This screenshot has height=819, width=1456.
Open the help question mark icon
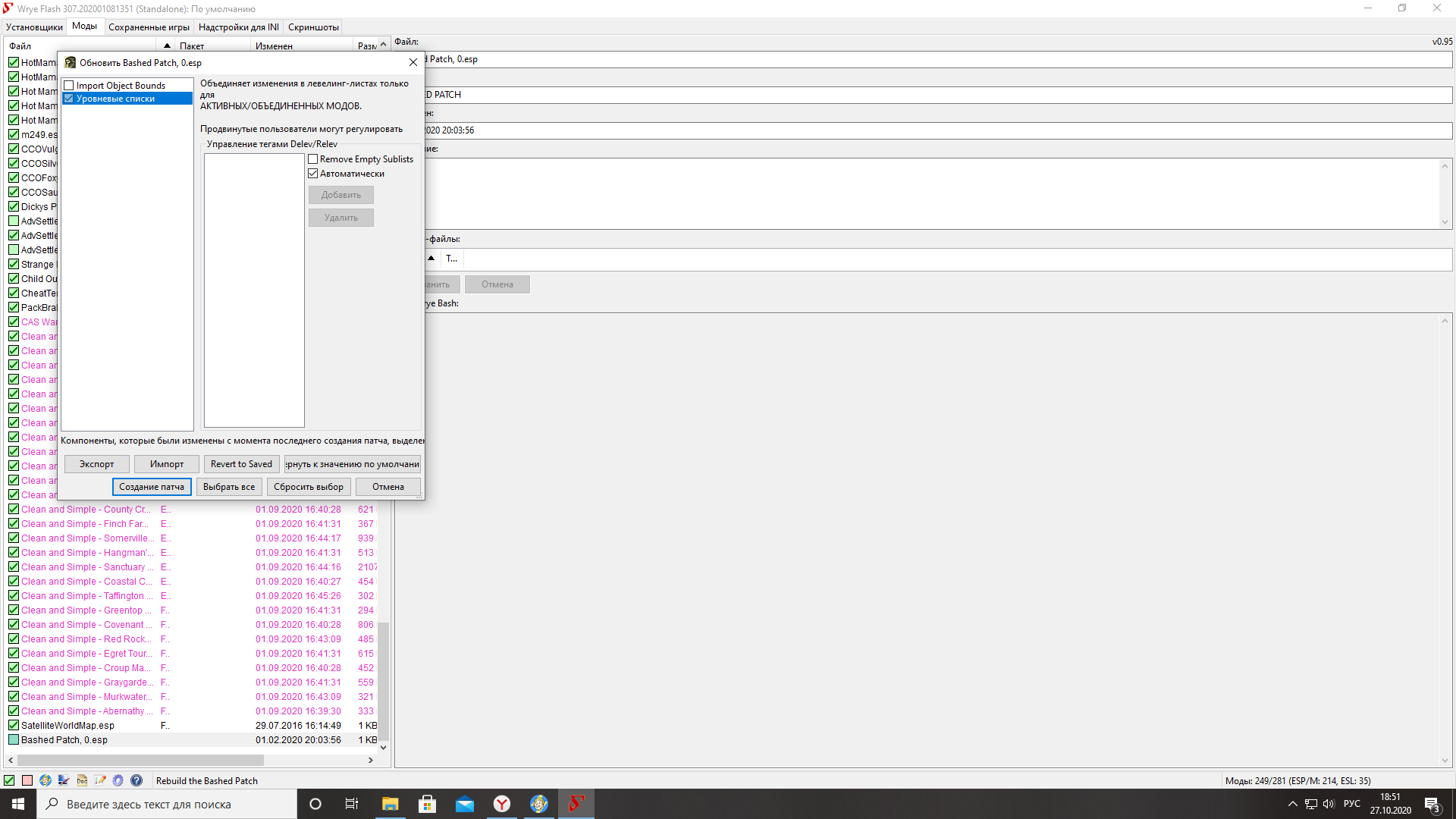coord(136,780)
